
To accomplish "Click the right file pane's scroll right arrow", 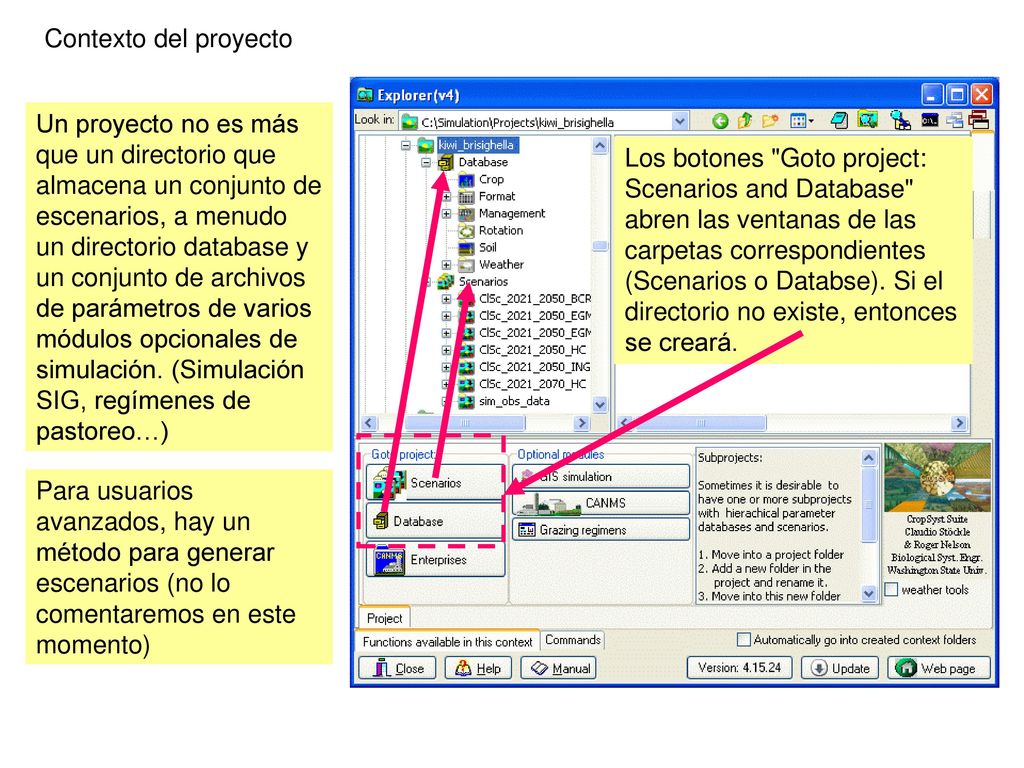I will coord(959,423).
